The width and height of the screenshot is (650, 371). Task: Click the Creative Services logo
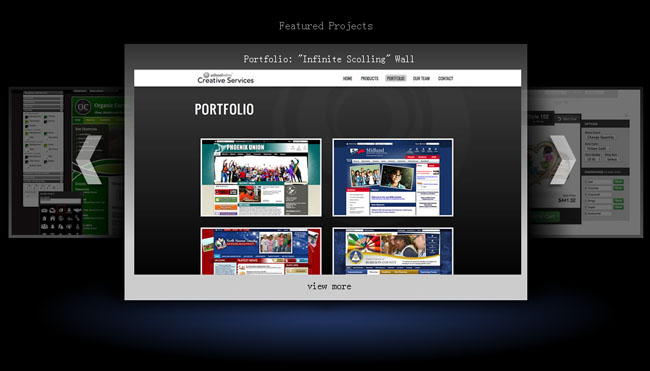click(x=226, y=78)
